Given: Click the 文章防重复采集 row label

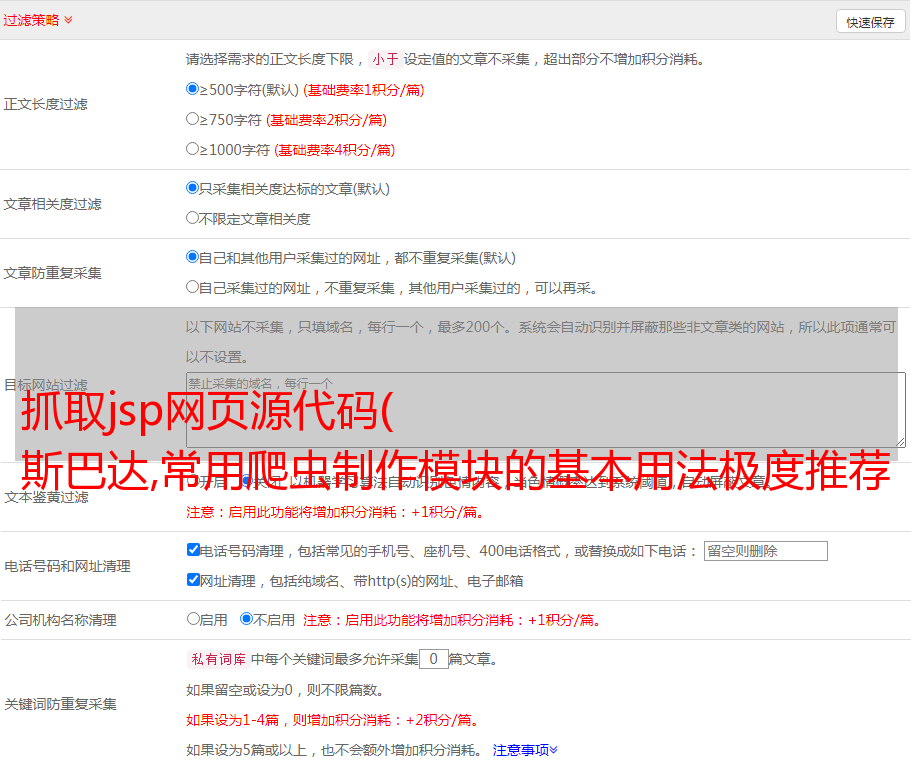Looking at the screenshot, I should pos(52,273).
